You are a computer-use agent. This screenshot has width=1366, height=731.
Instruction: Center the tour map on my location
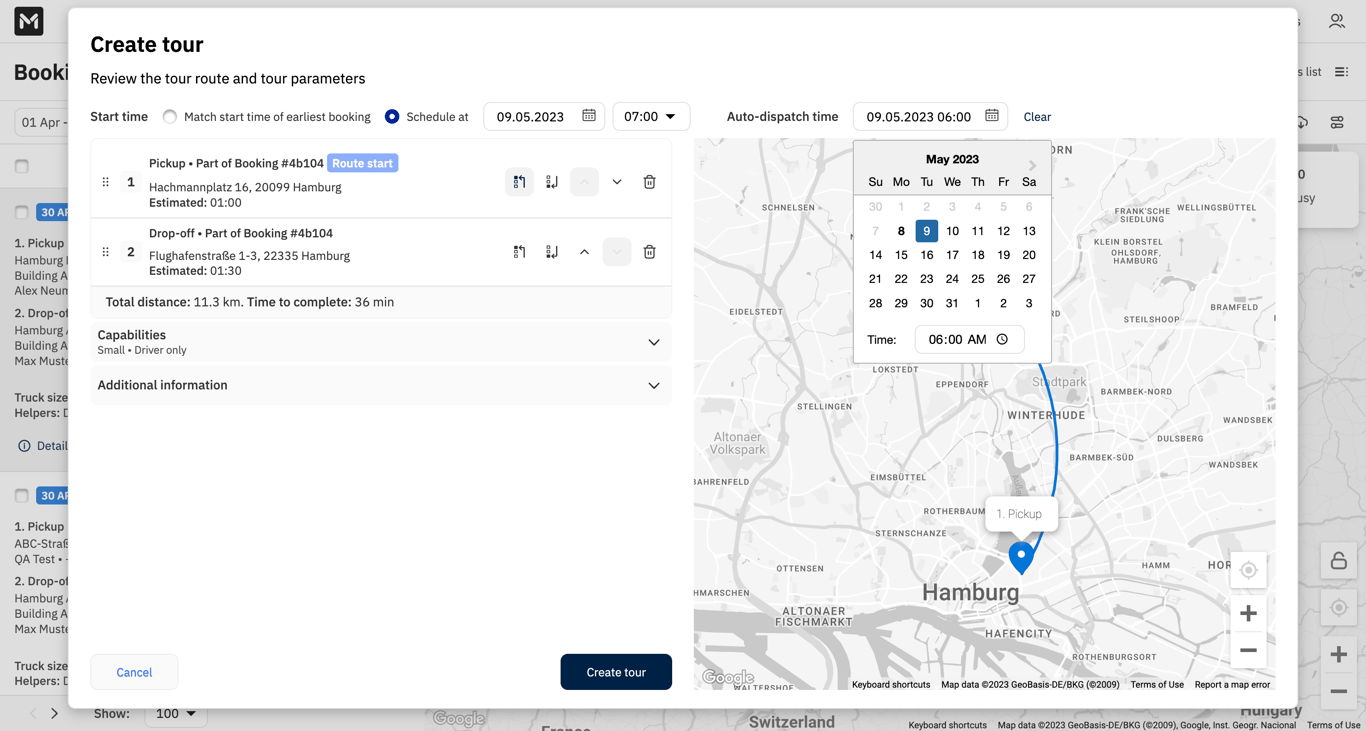pos(1248,570)
